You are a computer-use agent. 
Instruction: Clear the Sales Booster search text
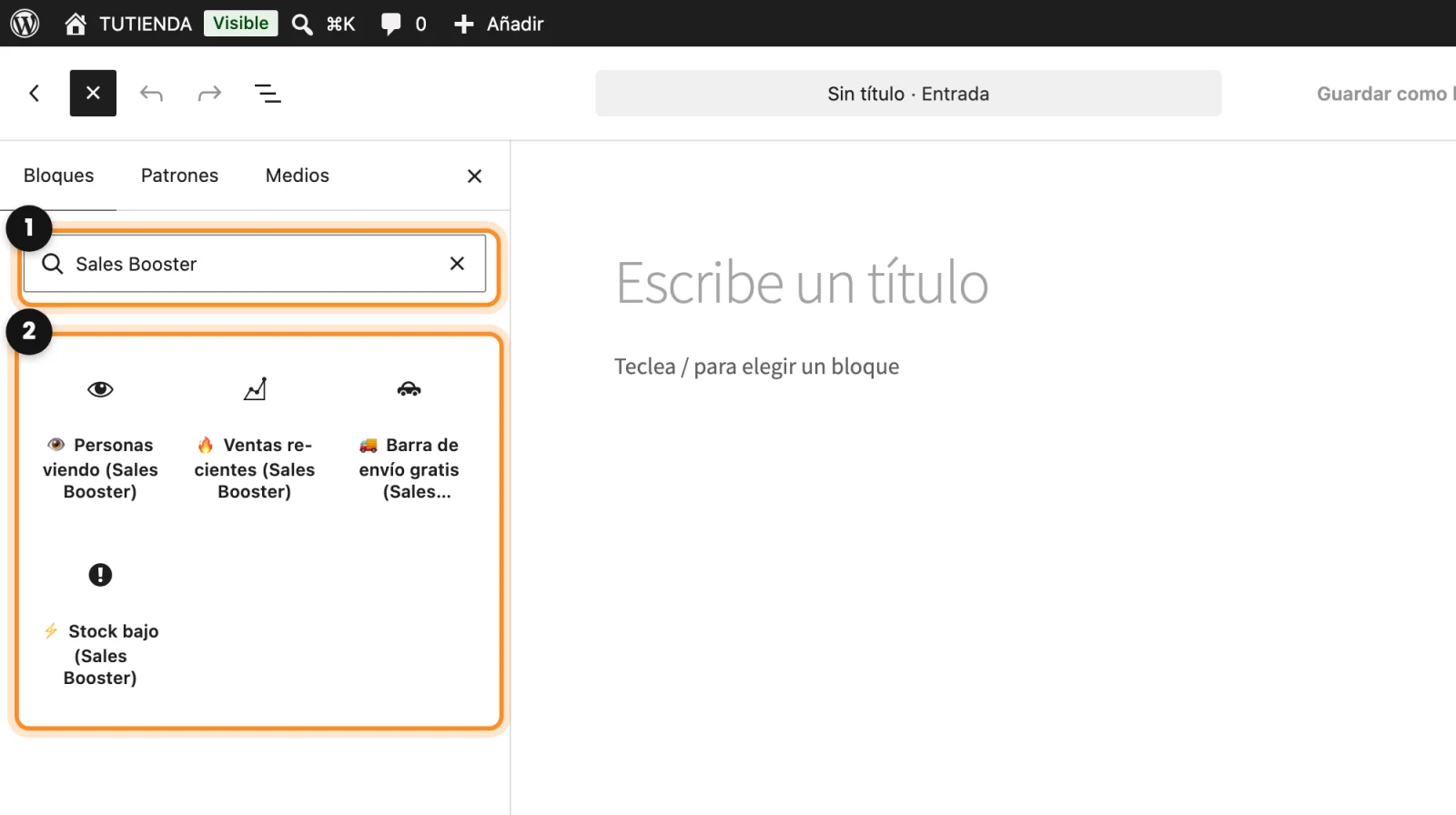coord(457,263)
